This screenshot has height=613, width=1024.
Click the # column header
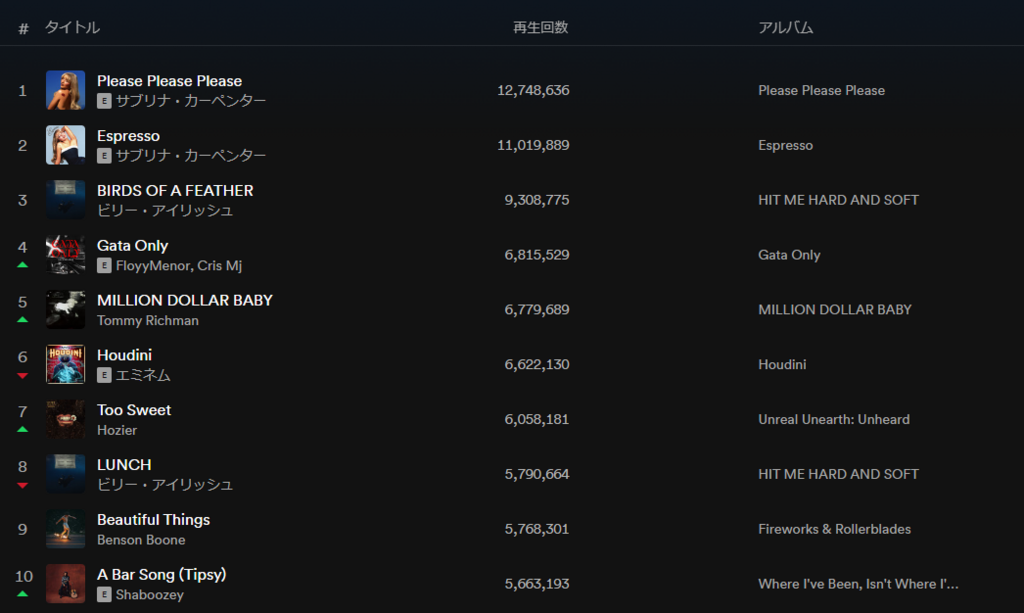pyautogui.click(x=24, y=28)
